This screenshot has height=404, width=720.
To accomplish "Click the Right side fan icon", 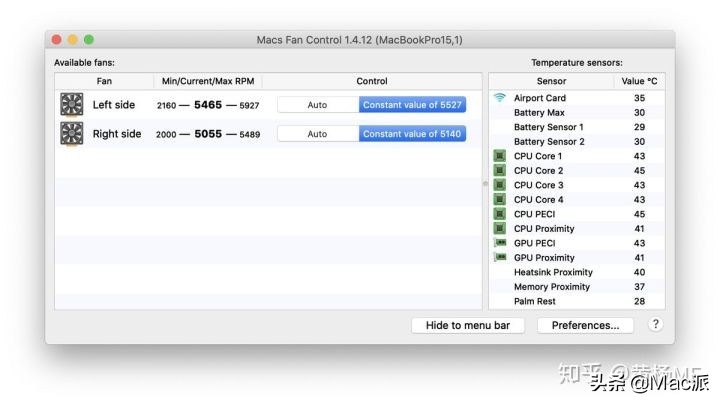I will click(x=72, y=134).
